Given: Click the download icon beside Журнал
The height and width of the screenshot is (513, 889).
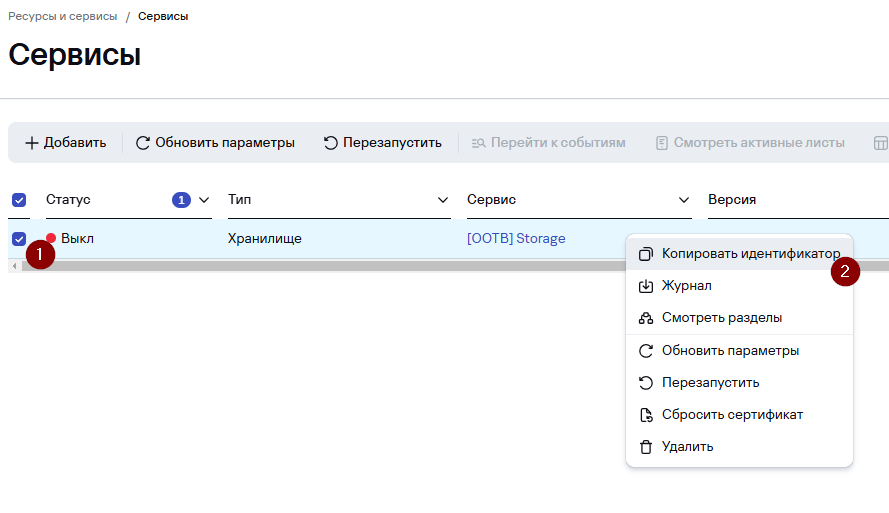Looking at the screenshot, I should click(646, 286).
